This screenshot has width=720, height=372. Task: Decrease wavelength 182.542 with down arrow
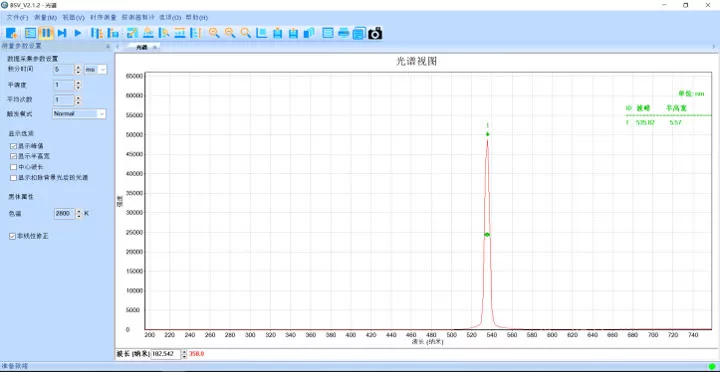click(x=185, y=356)
